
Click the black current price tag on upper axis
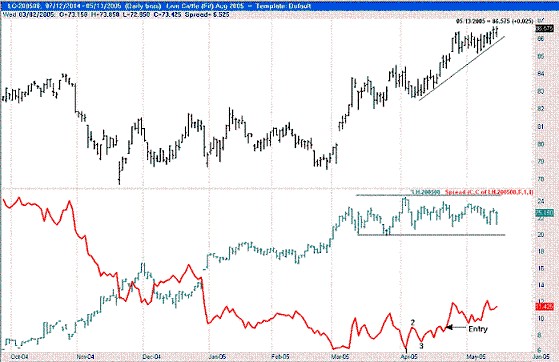click(x=545, y=29)
